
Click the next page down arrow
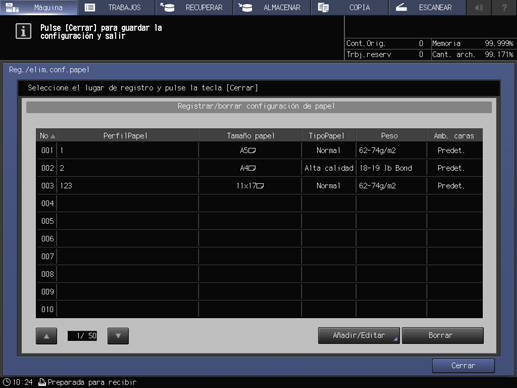pyautogui.click(x=118, y=336)
